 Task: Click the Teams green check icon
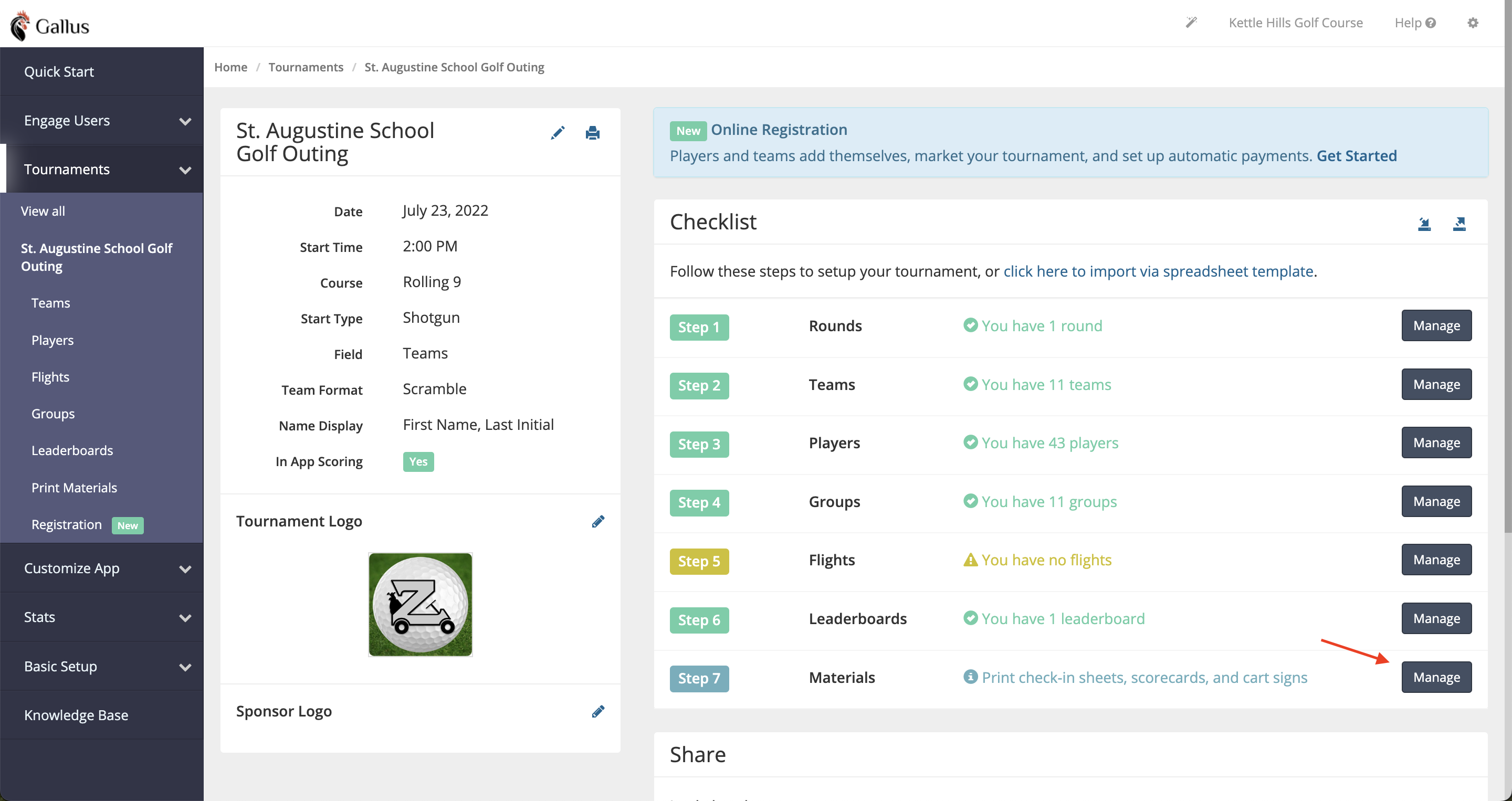coord(971,384)
